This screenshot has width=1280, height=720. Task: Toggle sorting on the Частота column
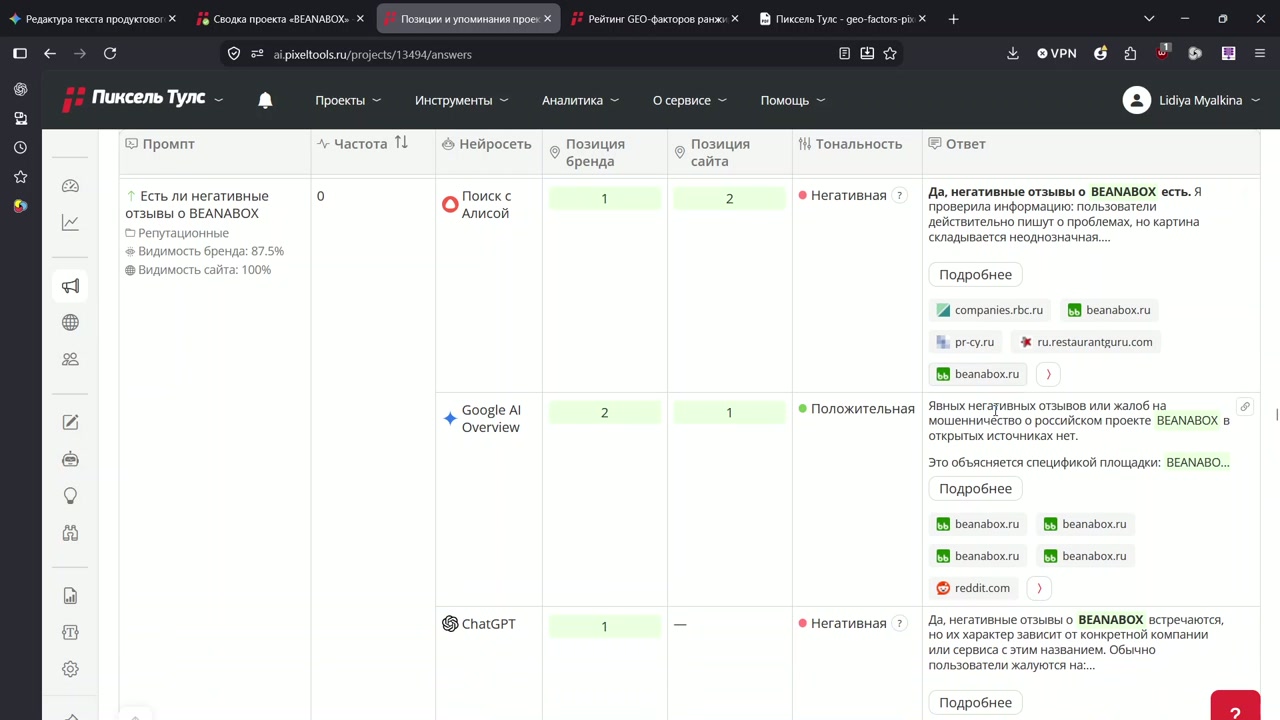[x=401, y=143]
